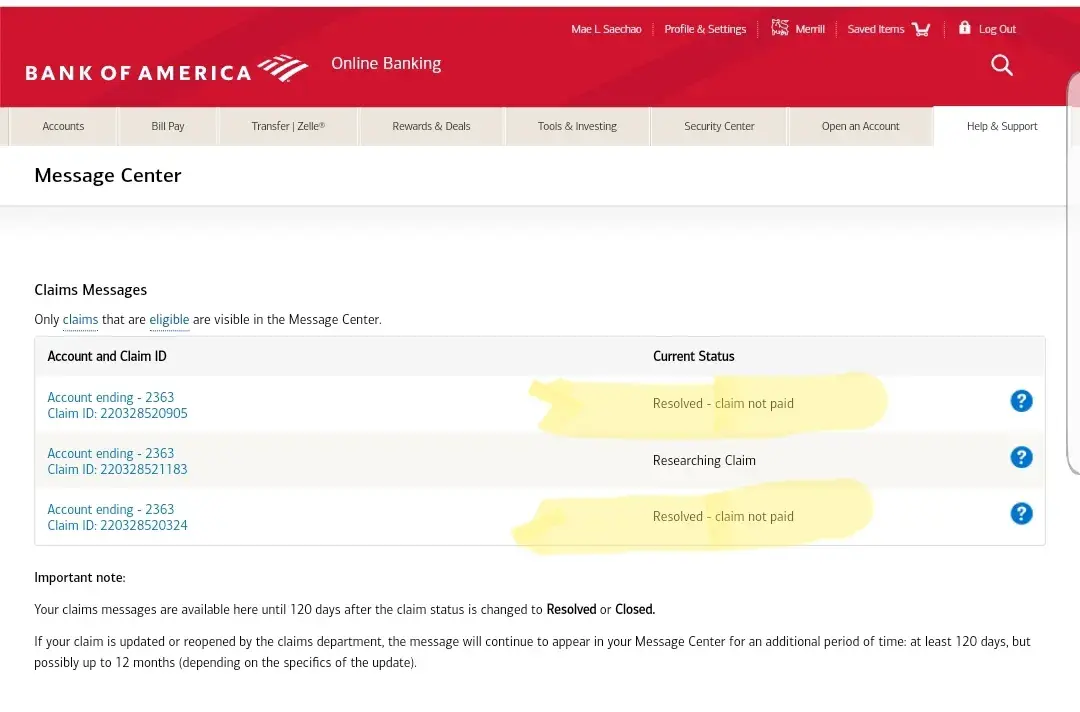Click the Log Out lock icon
Viewport: 1080px width, 712px height.
point(964,28)
